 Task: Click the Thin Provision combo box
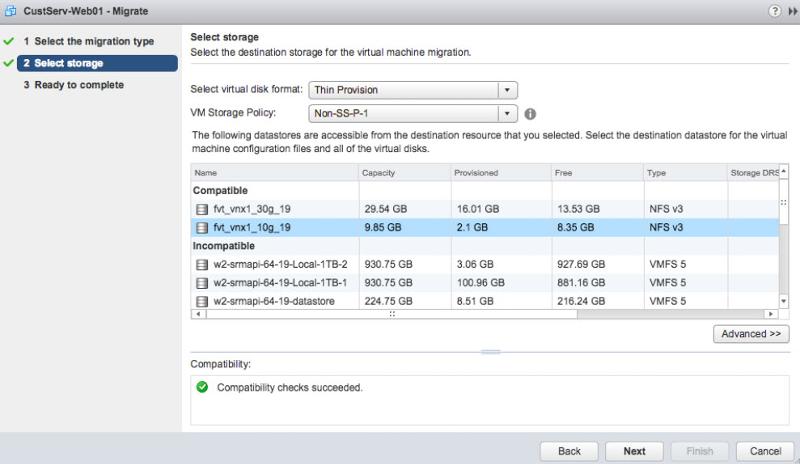click(413, 90)
